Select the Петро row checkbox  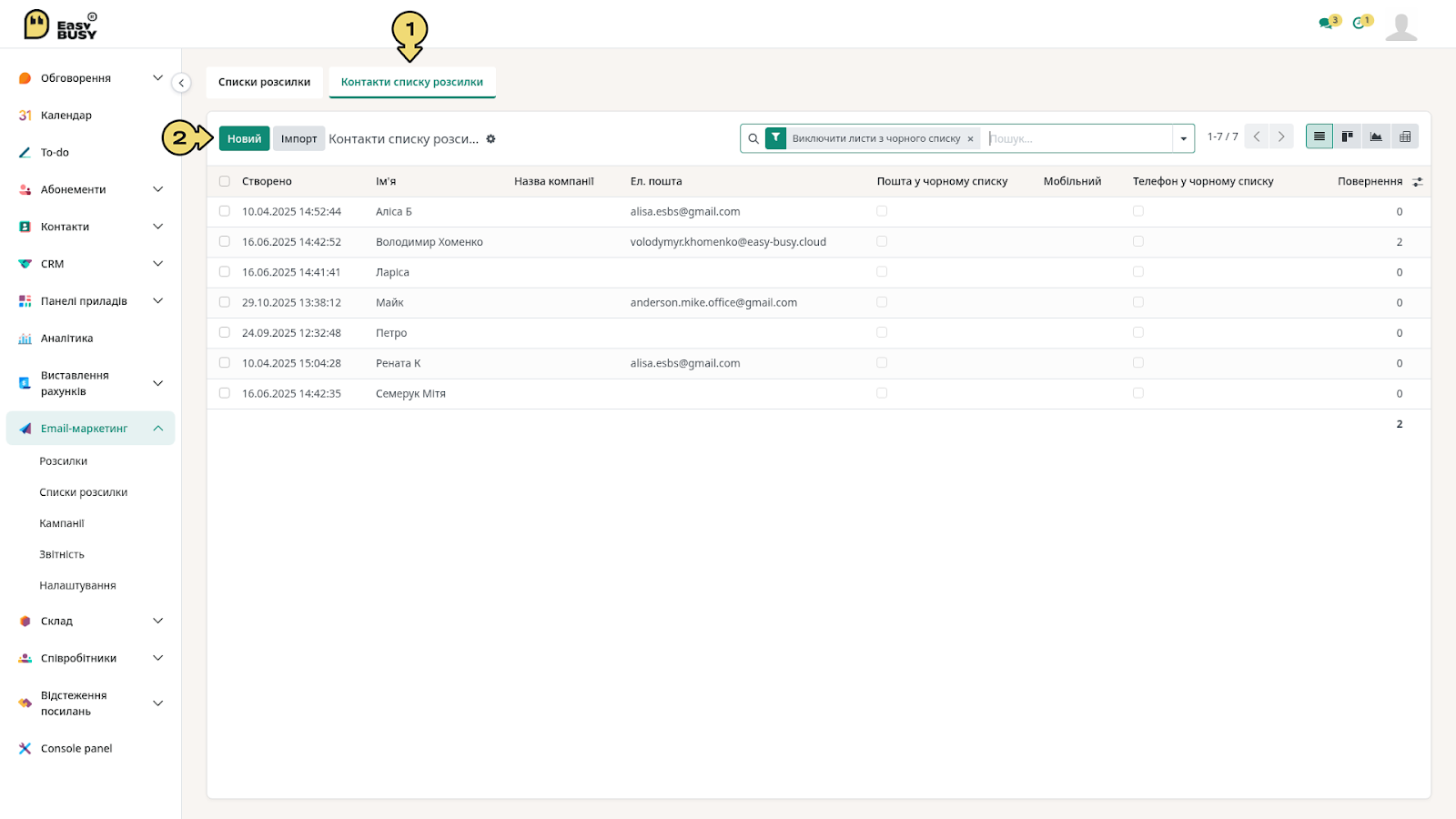click(x=225, y=333)
